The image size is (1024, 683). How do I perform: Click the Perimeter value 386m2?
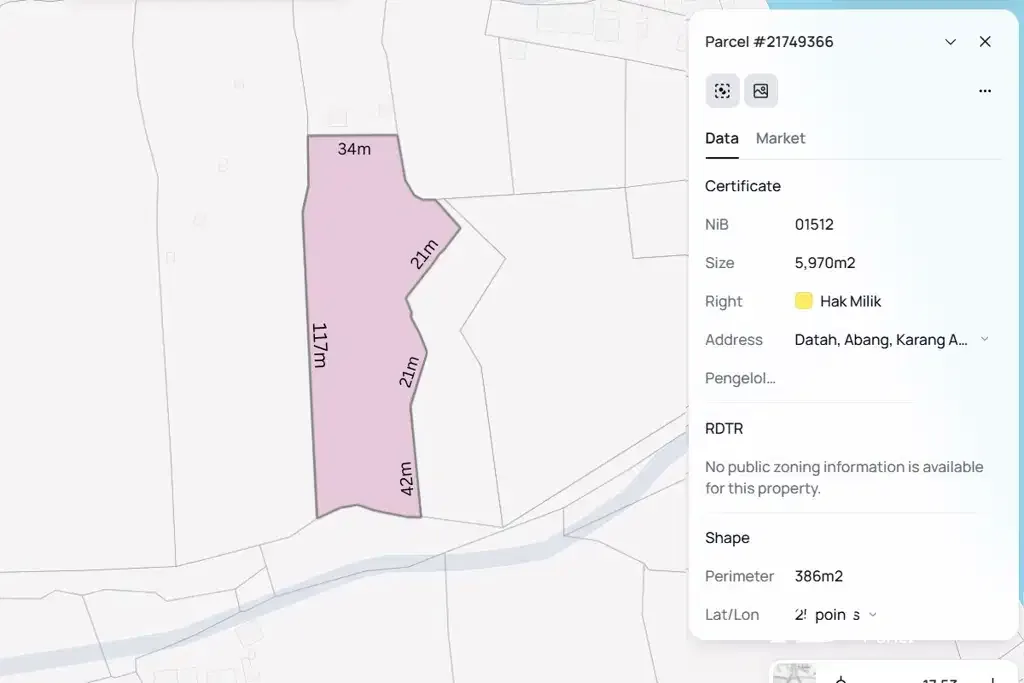[x=818, y=577]
